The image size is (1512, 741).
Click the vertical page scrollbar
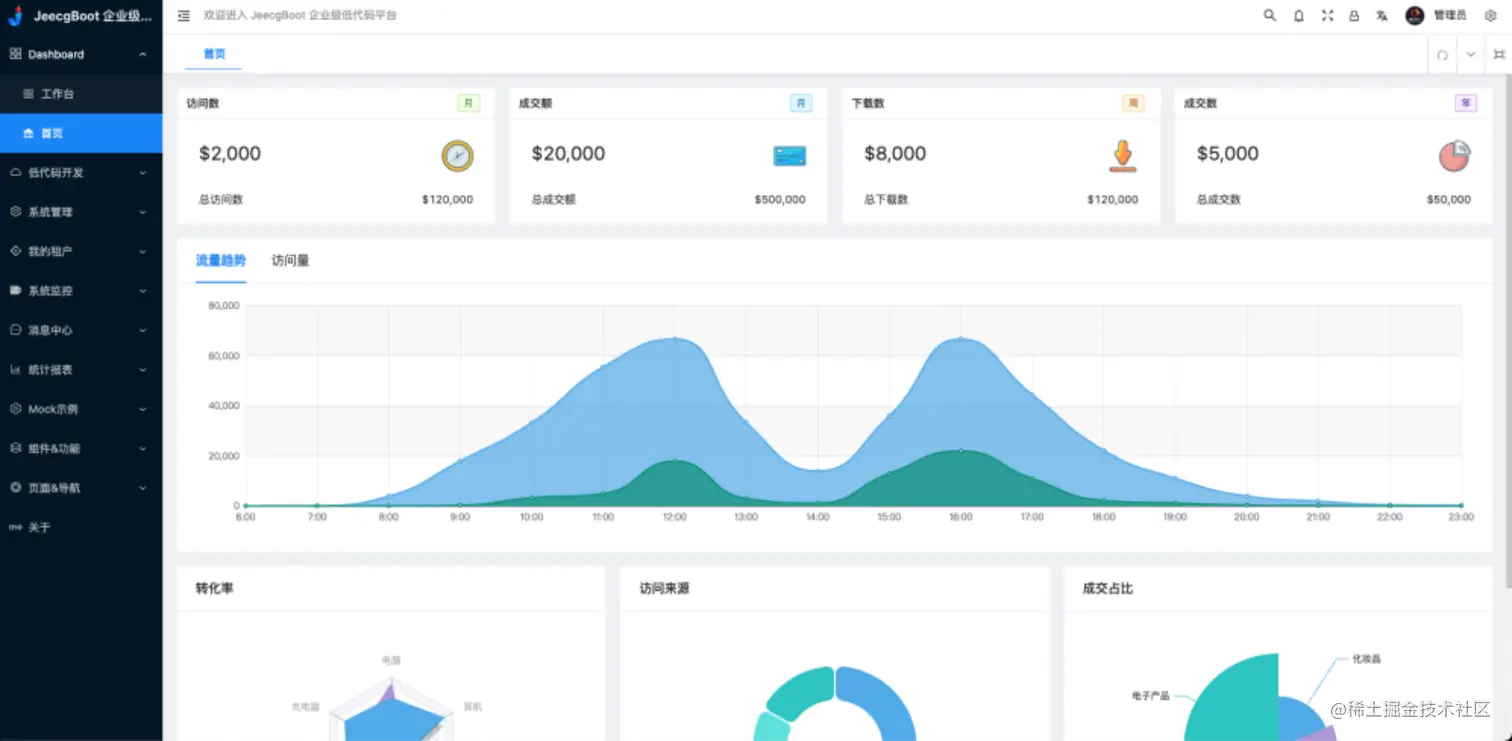click(x=1508, y=330)
